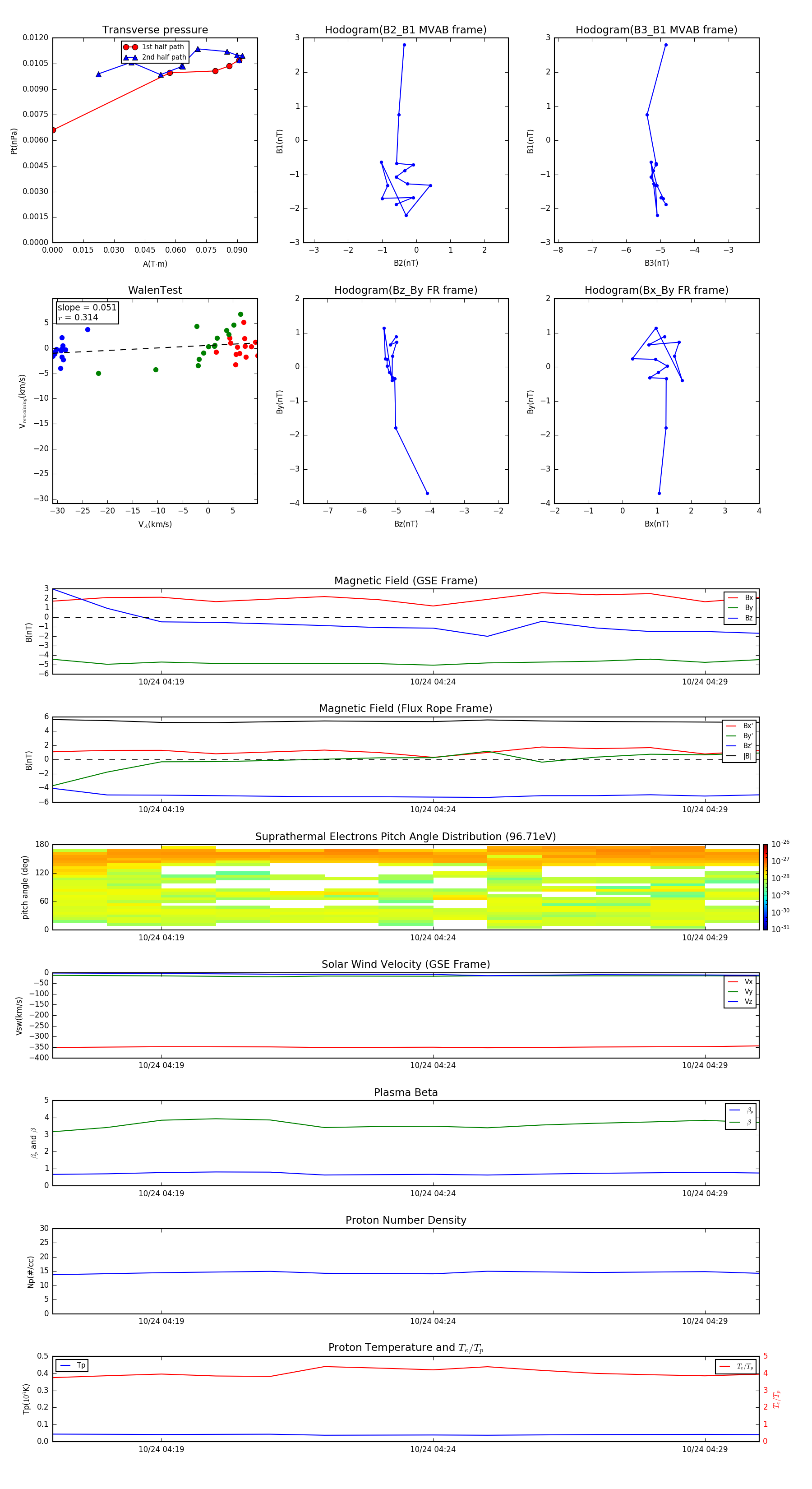Click the 'V_A(km/s)' x-axis label

coord(155,524)
